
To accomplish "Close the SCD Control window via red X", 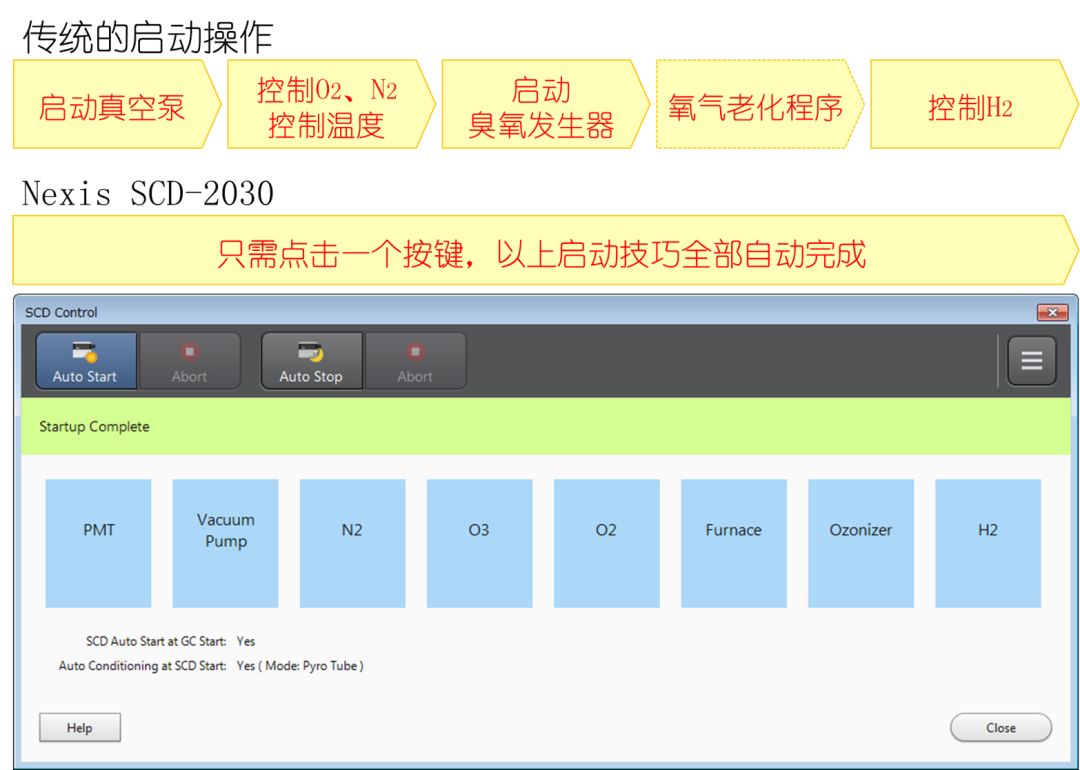I will point(1051,313).
